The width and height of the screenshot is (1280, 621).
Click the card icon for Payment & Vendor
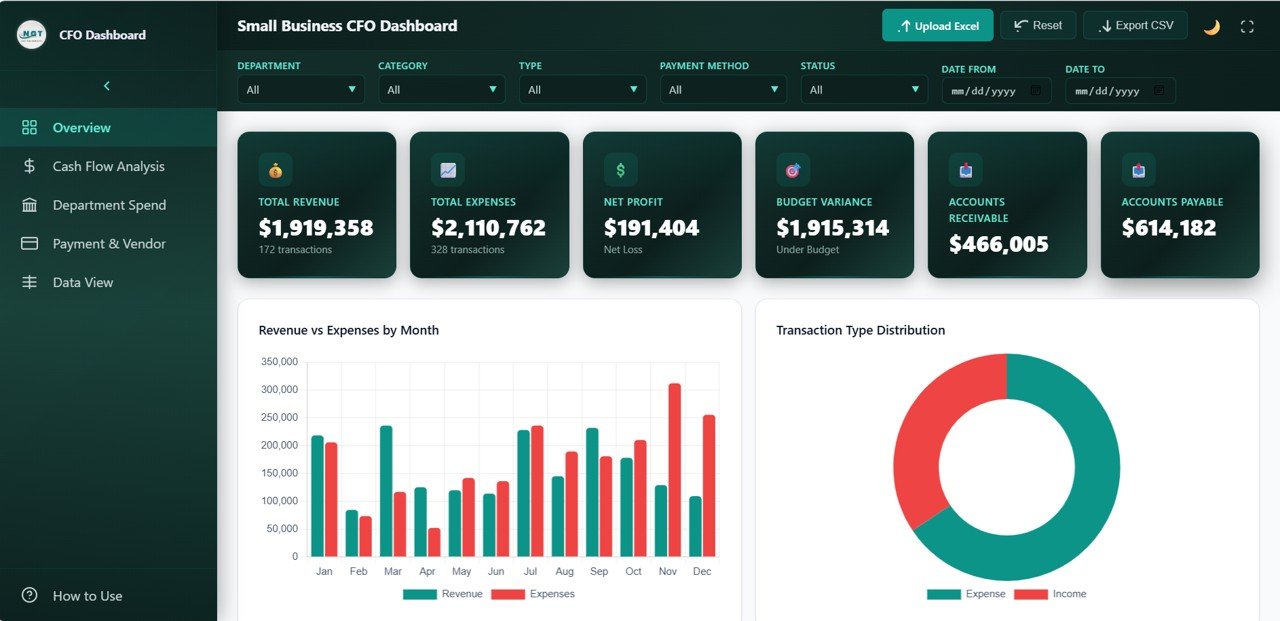coord(28,243)
